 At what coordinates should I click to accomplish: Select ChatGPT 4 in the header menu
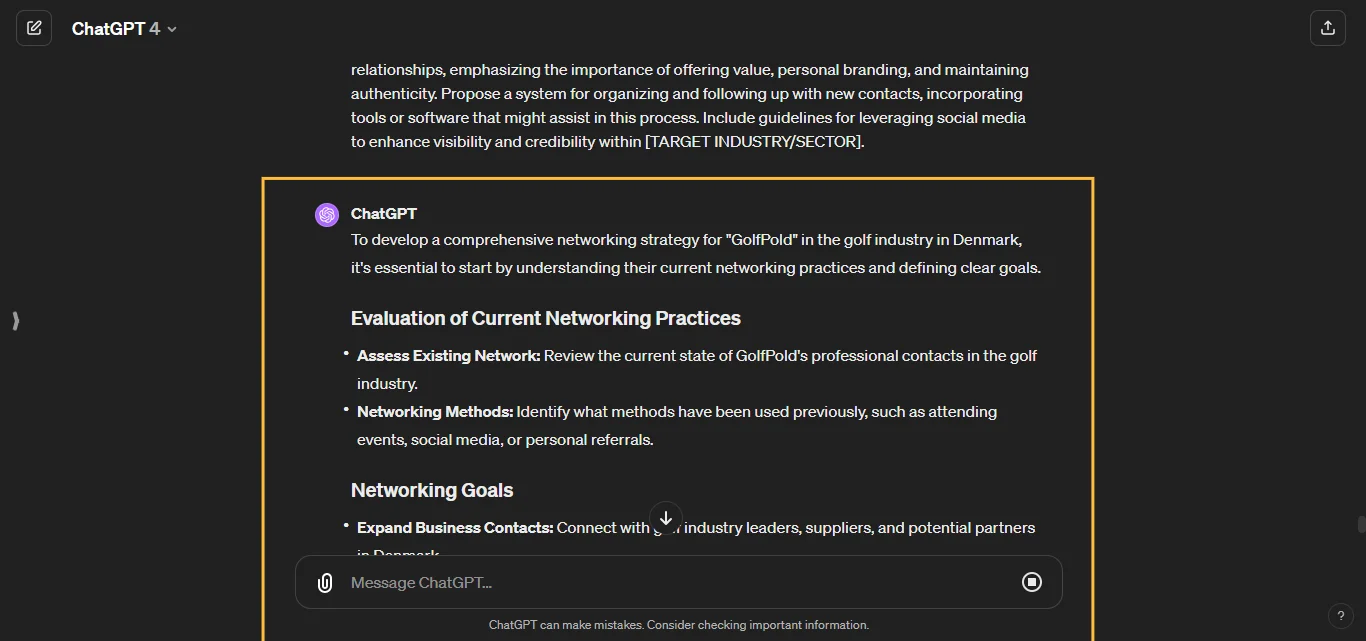coord(115,28)
